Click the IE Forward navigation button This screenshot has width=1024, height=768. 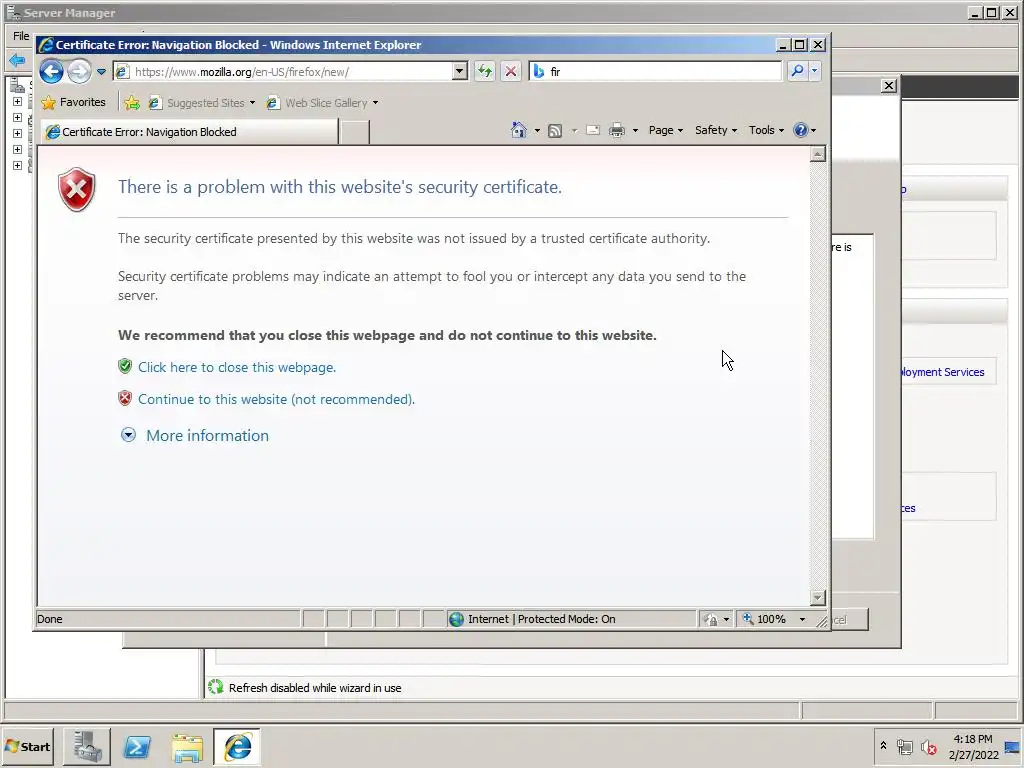79,71
